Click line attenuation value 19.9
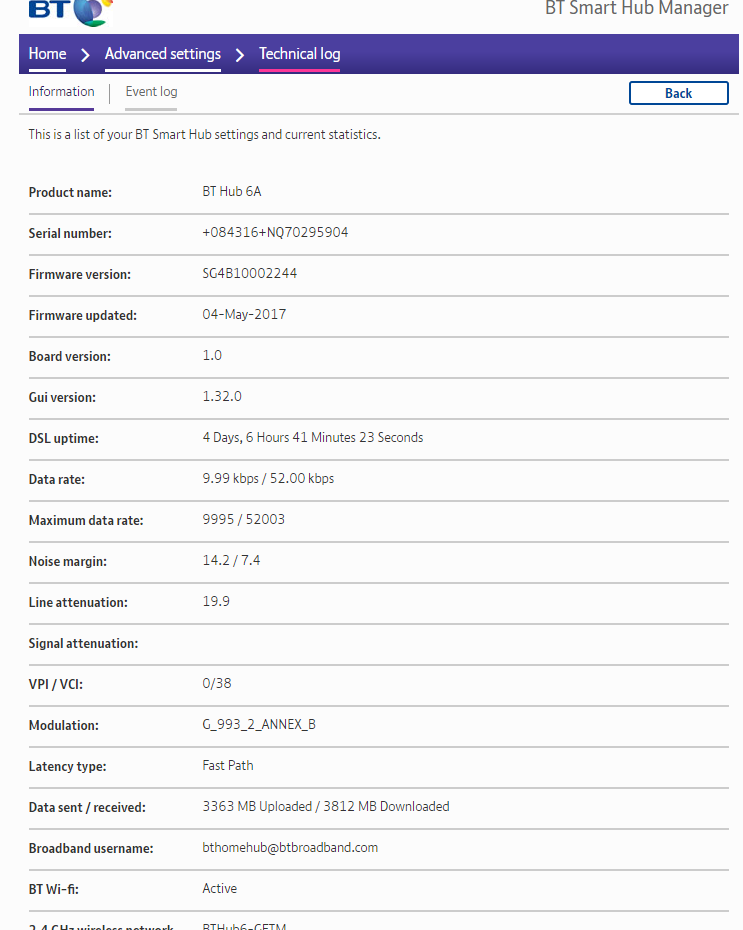Viewport: 743px width, 930px height. coord(216,601)
